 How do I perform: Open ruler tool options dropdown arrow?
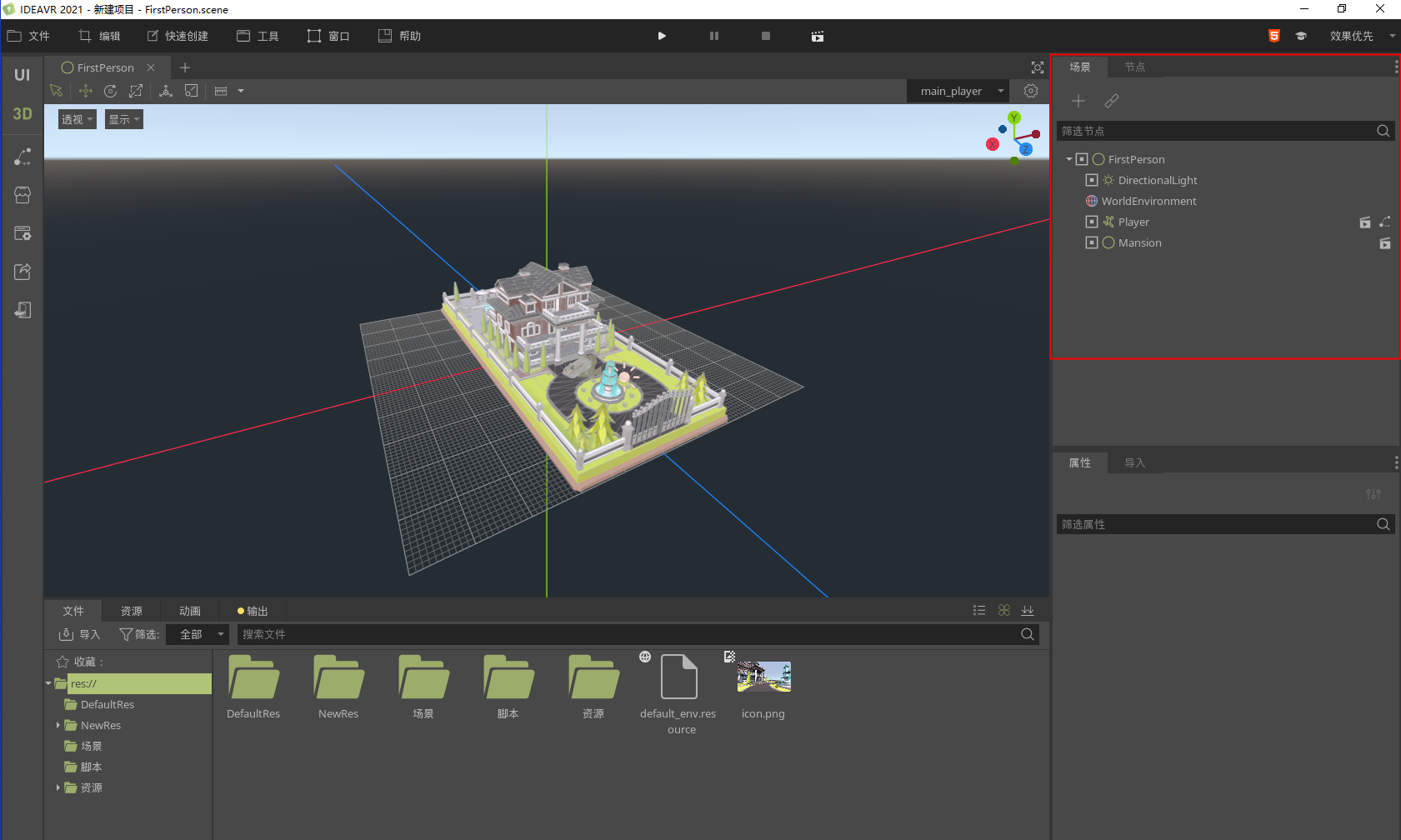click(x=241, y=91)
